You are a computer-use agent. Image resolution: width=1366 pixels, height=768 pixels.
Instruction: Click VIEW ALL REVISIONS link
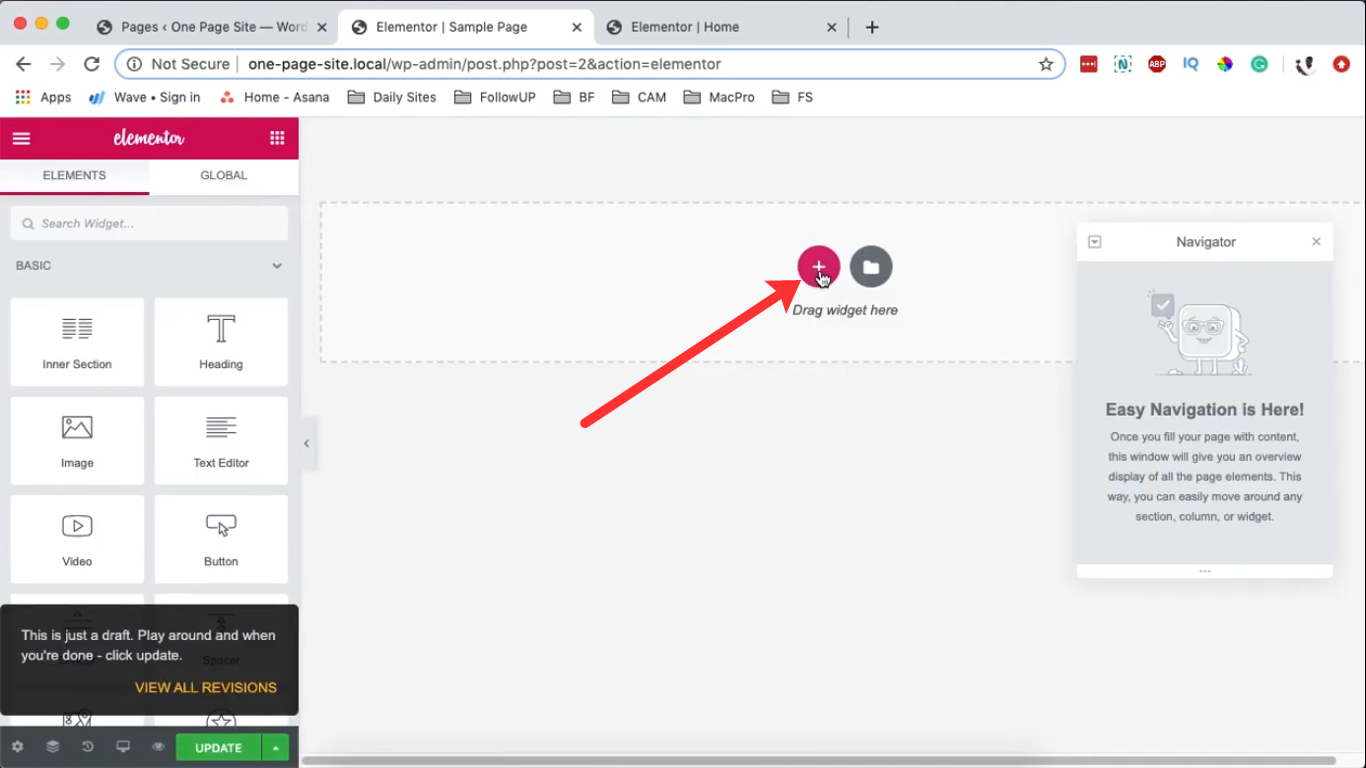point(206,688)
